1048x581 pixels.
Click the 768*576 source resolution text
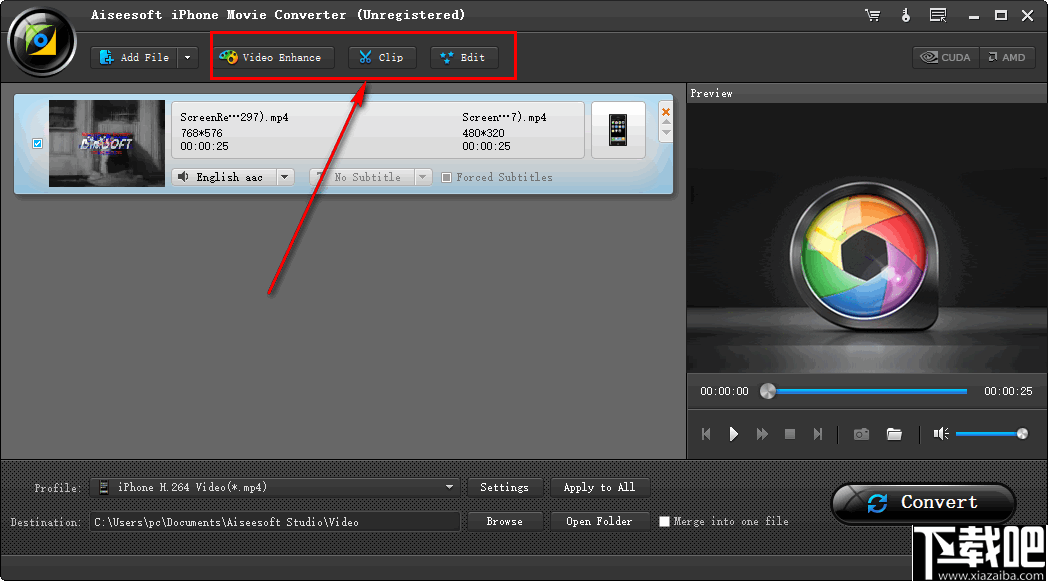(201, 133)
